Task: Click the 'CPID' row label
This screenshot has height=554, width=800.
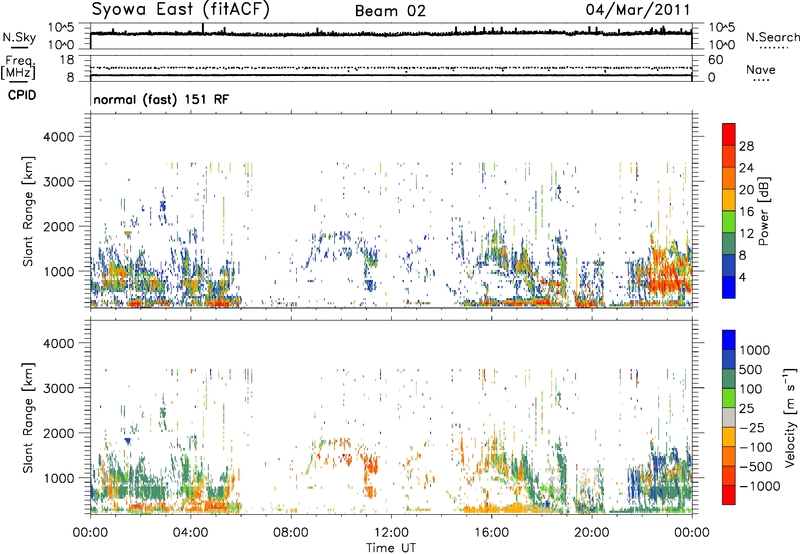Action: pyautogui.click(x=22, y=95)
